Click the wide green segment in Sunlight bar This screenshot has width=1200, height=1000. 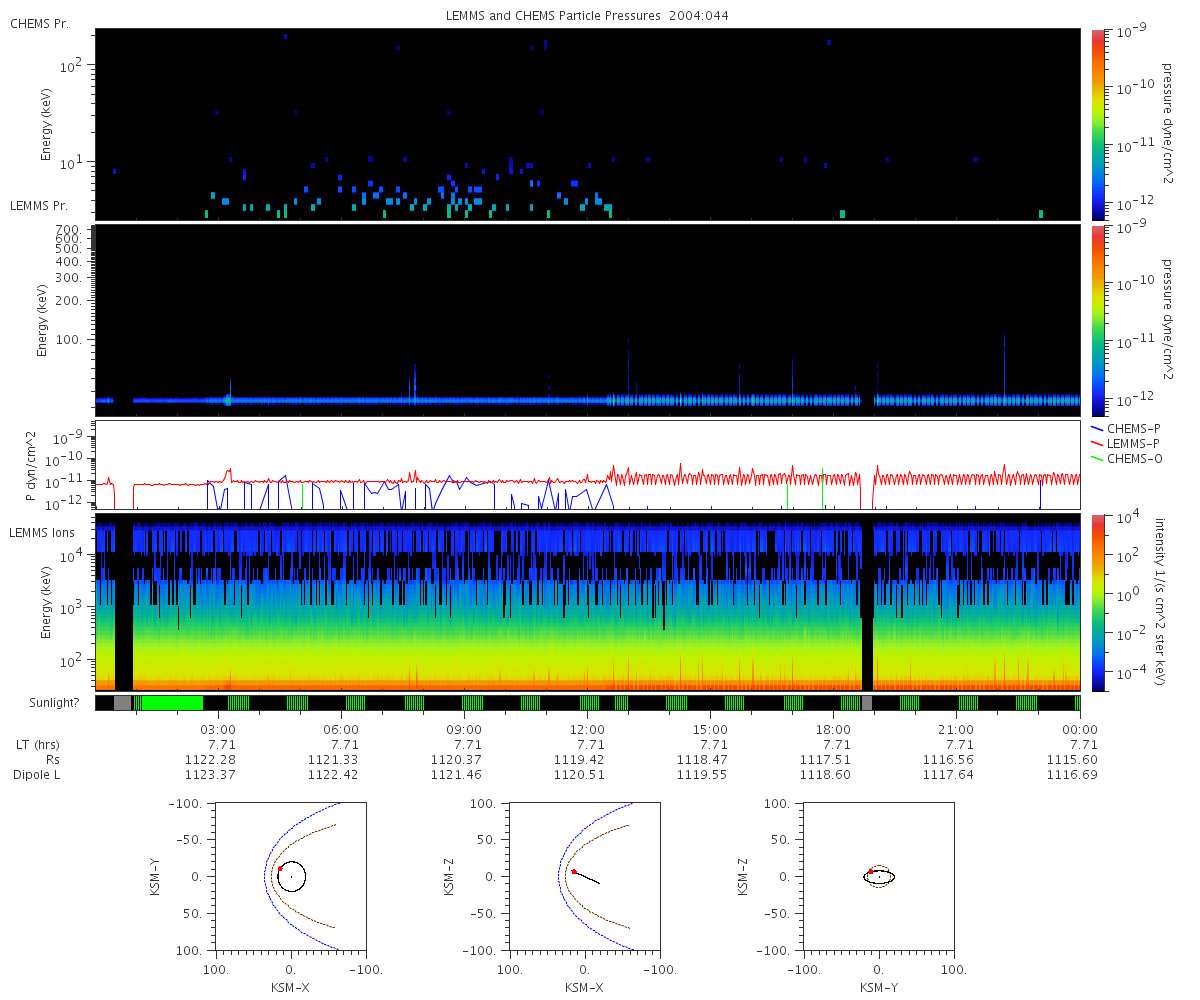click(x=168, y=703)
